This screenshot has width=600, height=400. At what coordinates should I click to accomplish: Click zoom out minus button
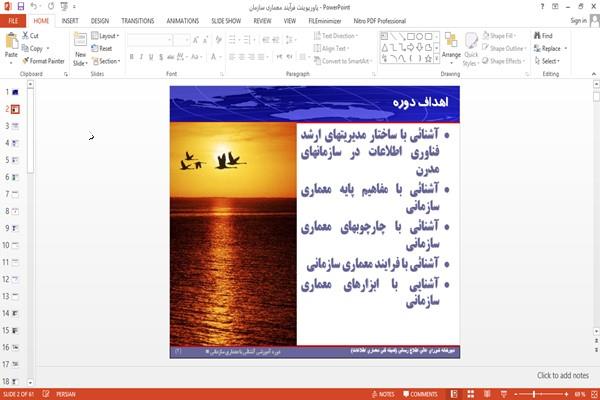click(516, 394)
